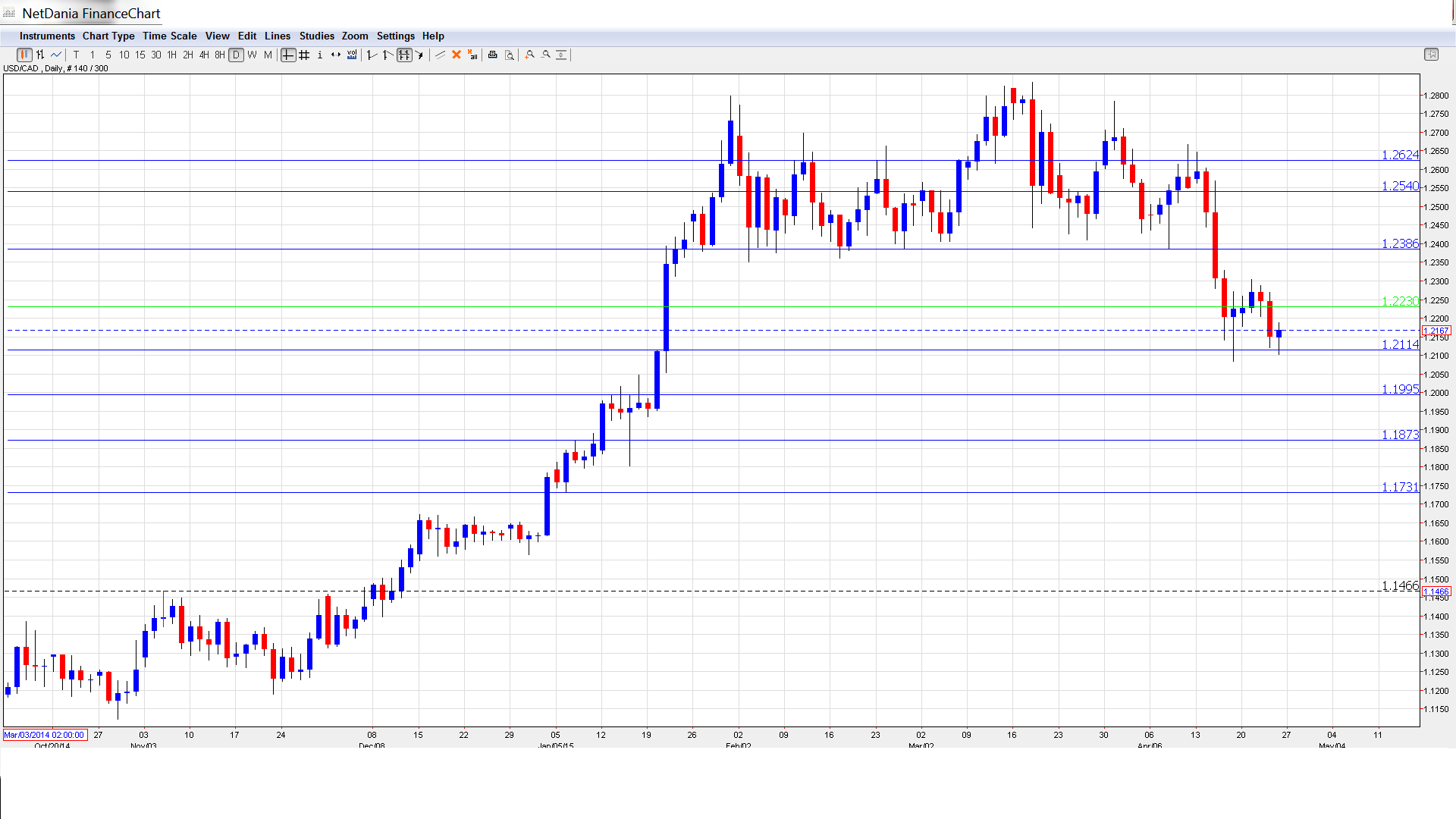Select the Daily (D) time scale
The width and height of the screenshot is (1456, 819).
coord(236,55)
